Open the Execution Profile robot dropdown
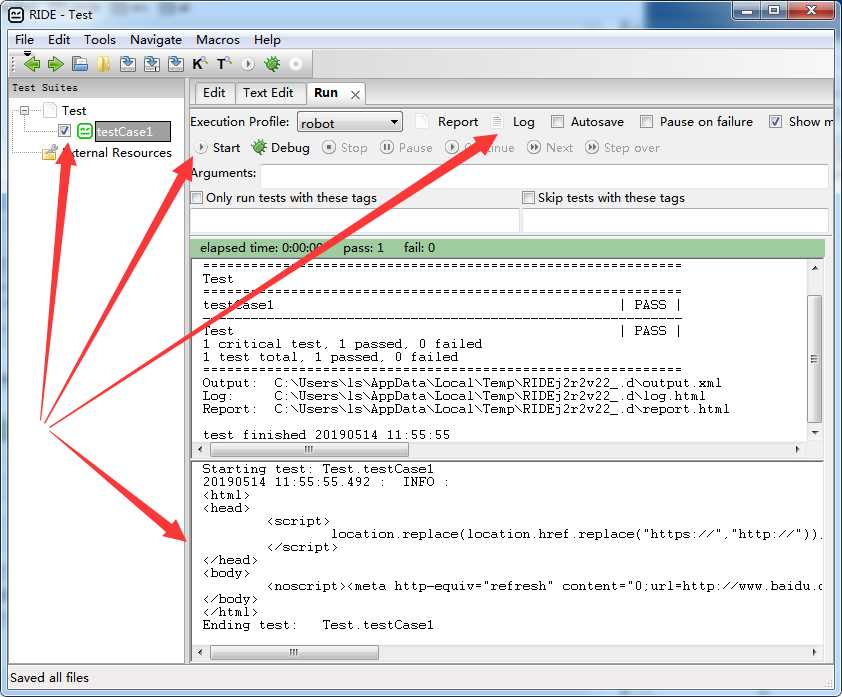The height and width of the screenshot is (697, 842). [x=350, y=122]
